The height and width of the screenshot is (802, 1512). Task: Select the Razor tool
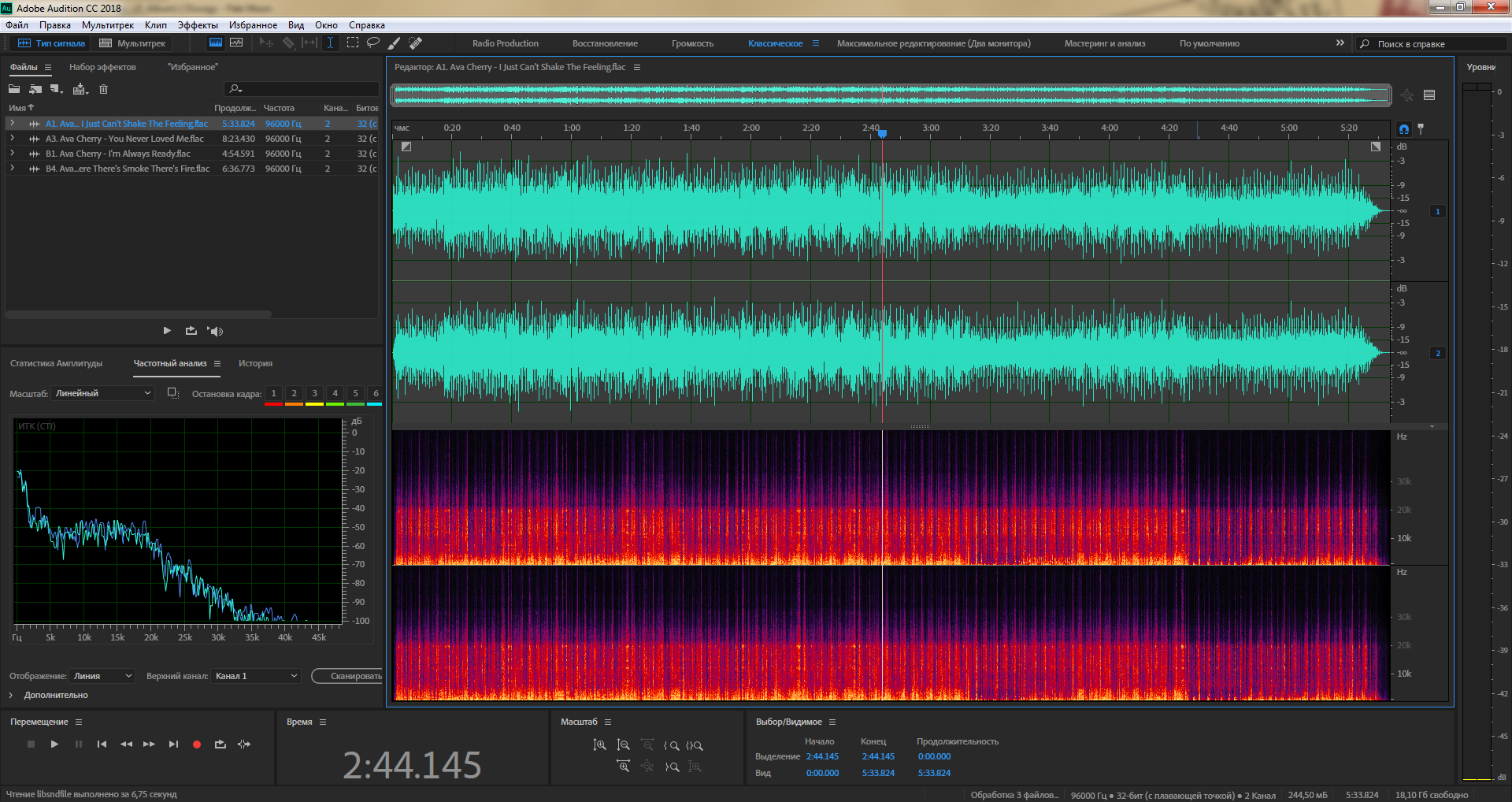pyautogui.click(x=288, y=43)
